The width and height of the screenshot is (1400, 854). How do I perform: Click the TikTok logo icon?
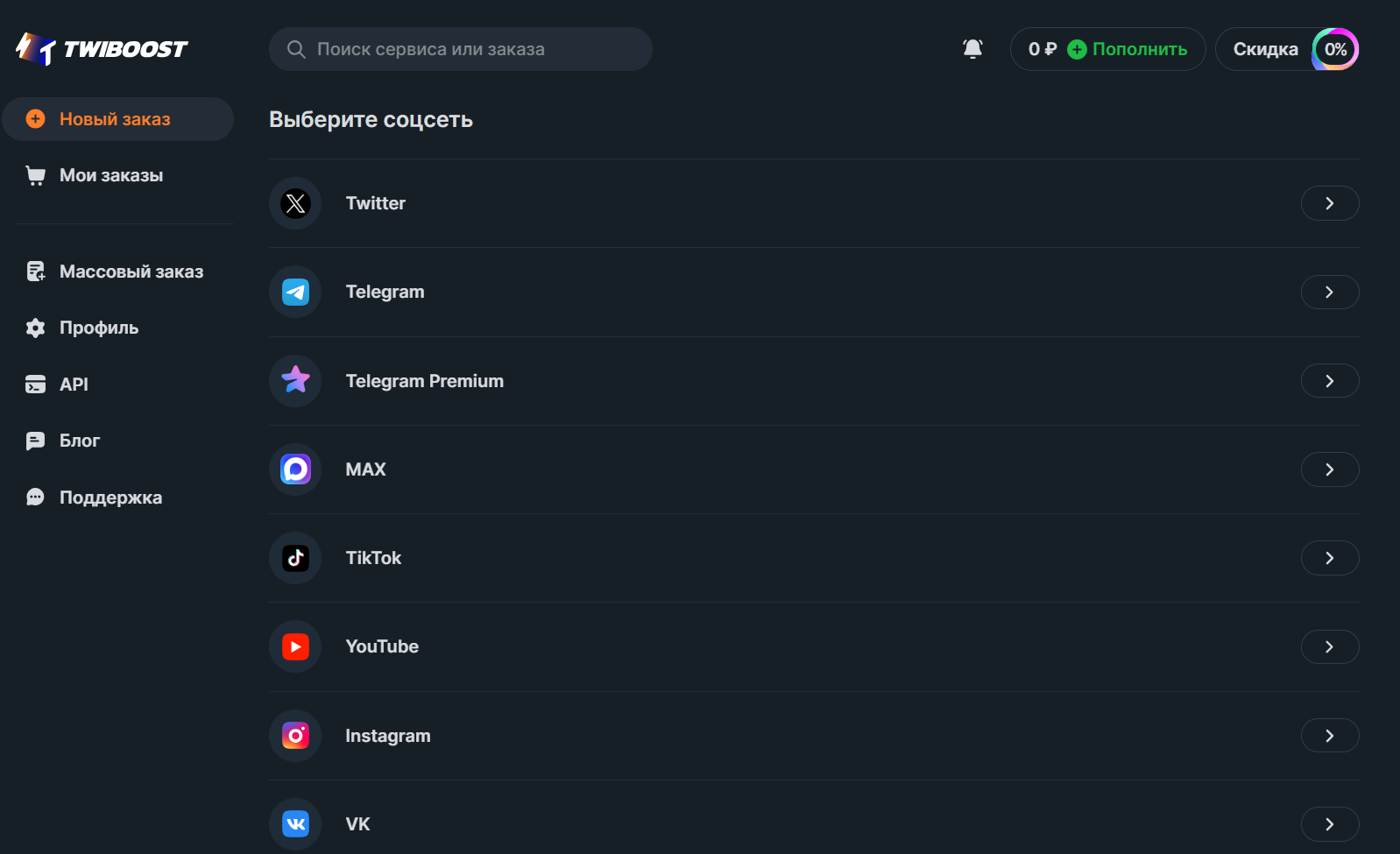295,558
